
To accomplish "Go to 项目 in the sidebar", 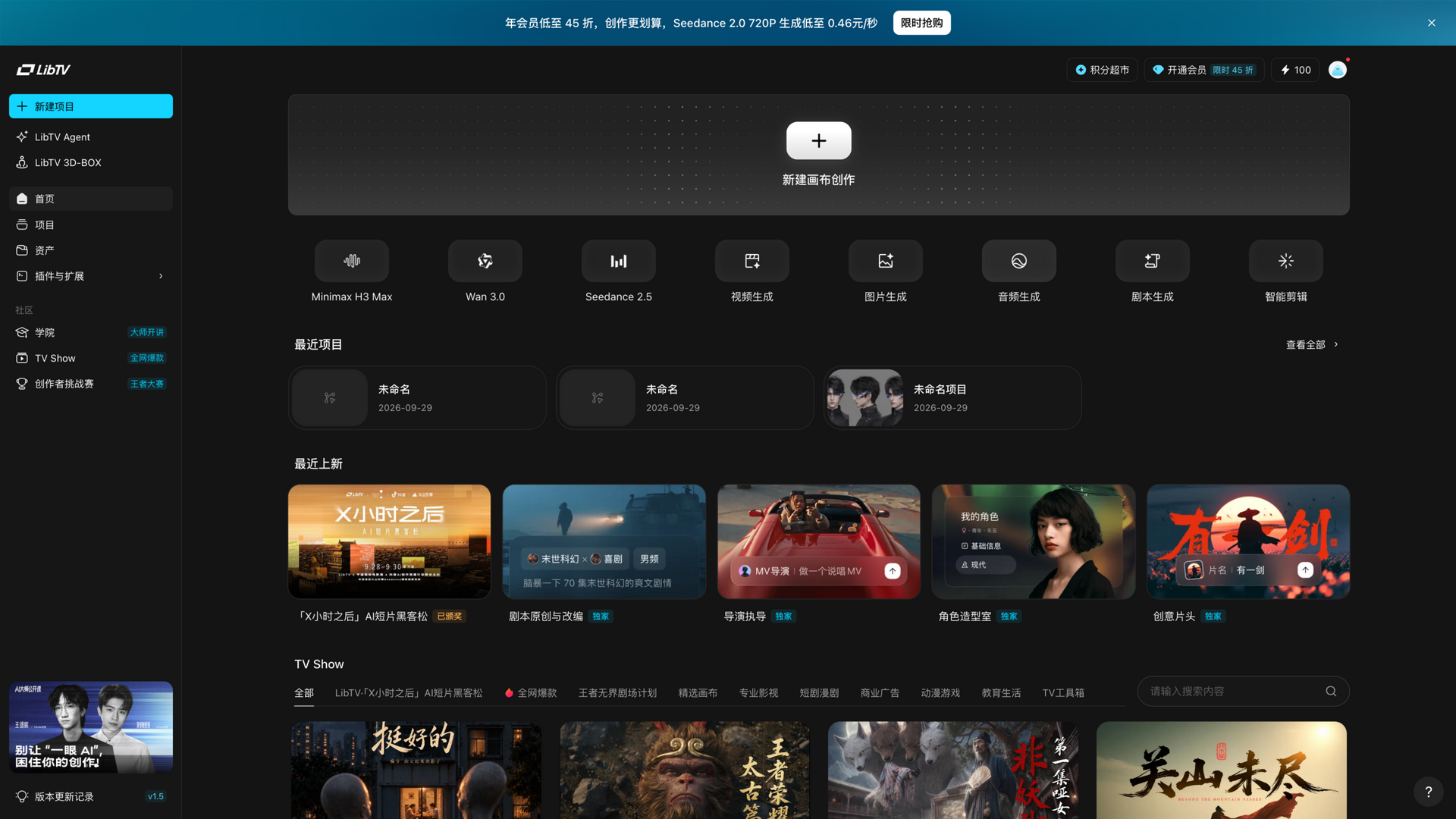I will [x=91, y=224].
